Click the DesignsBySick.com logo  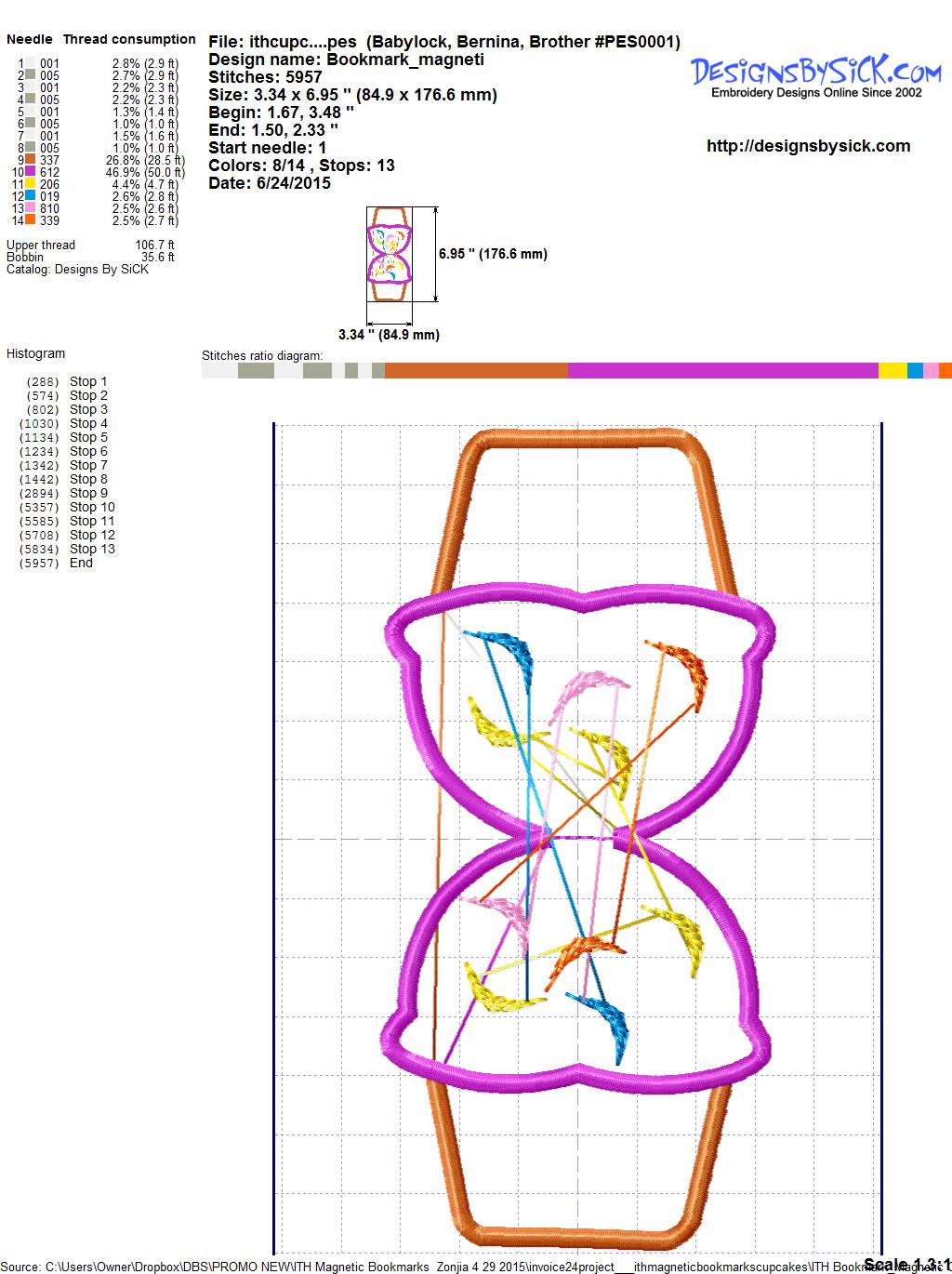pos(815,73)
